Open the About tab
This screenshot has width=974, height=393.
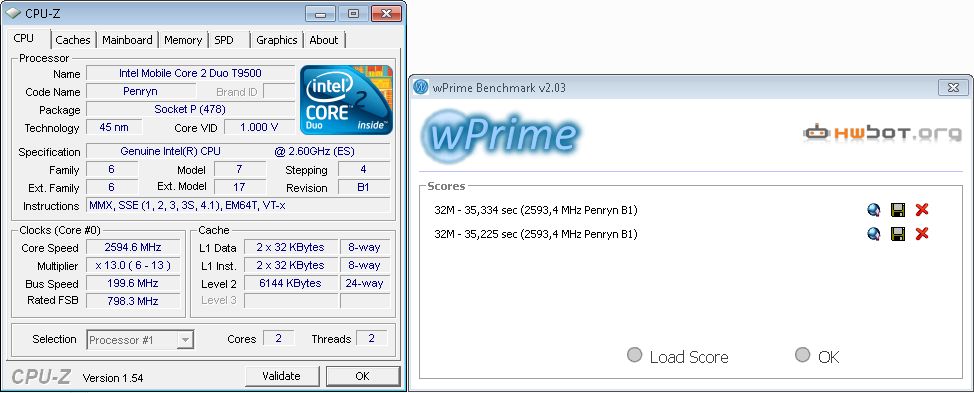[x=324, y=40]
